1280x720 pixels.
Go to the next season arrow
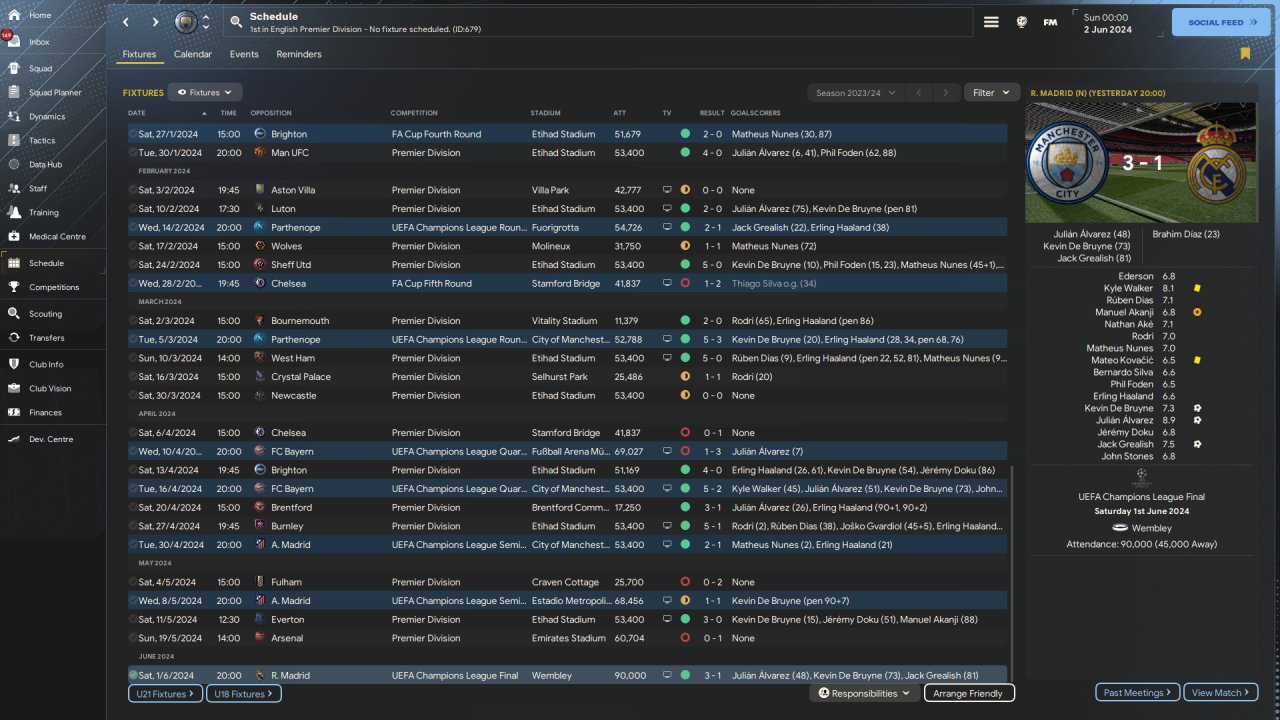[x=945, y=92]
